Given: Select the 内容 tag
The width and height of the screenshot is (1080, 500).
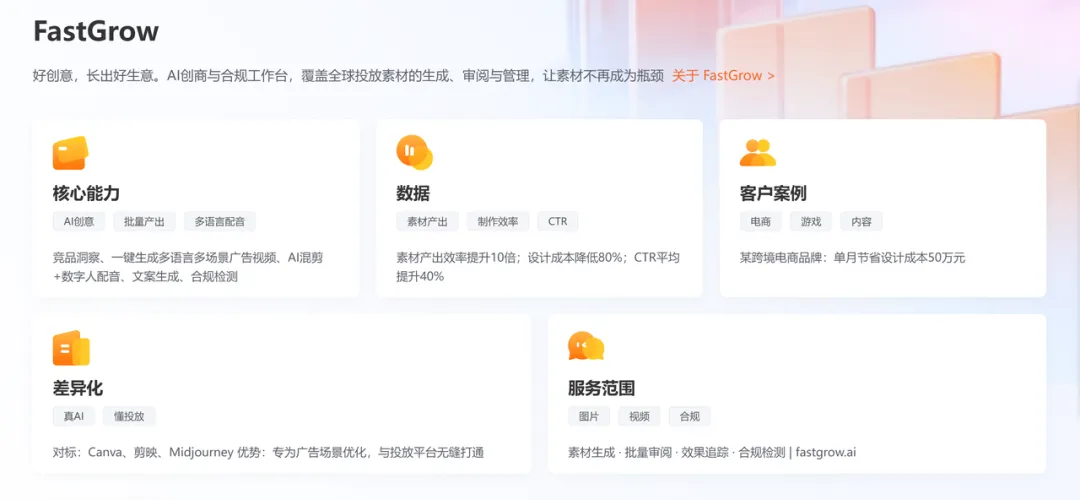Looking at the screenshot, I should [x=861, y=222].
